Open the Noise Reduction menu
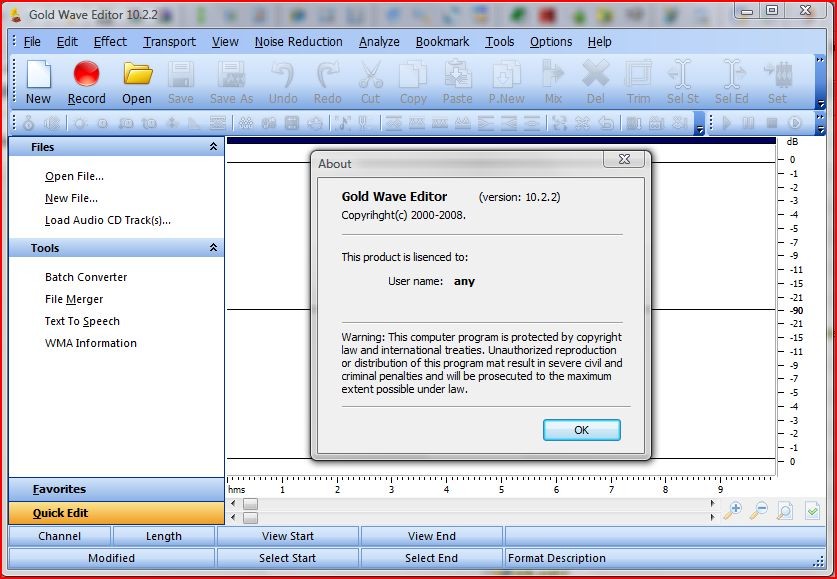Viewport: 837px width, 579px height. [x=298, y=42]
